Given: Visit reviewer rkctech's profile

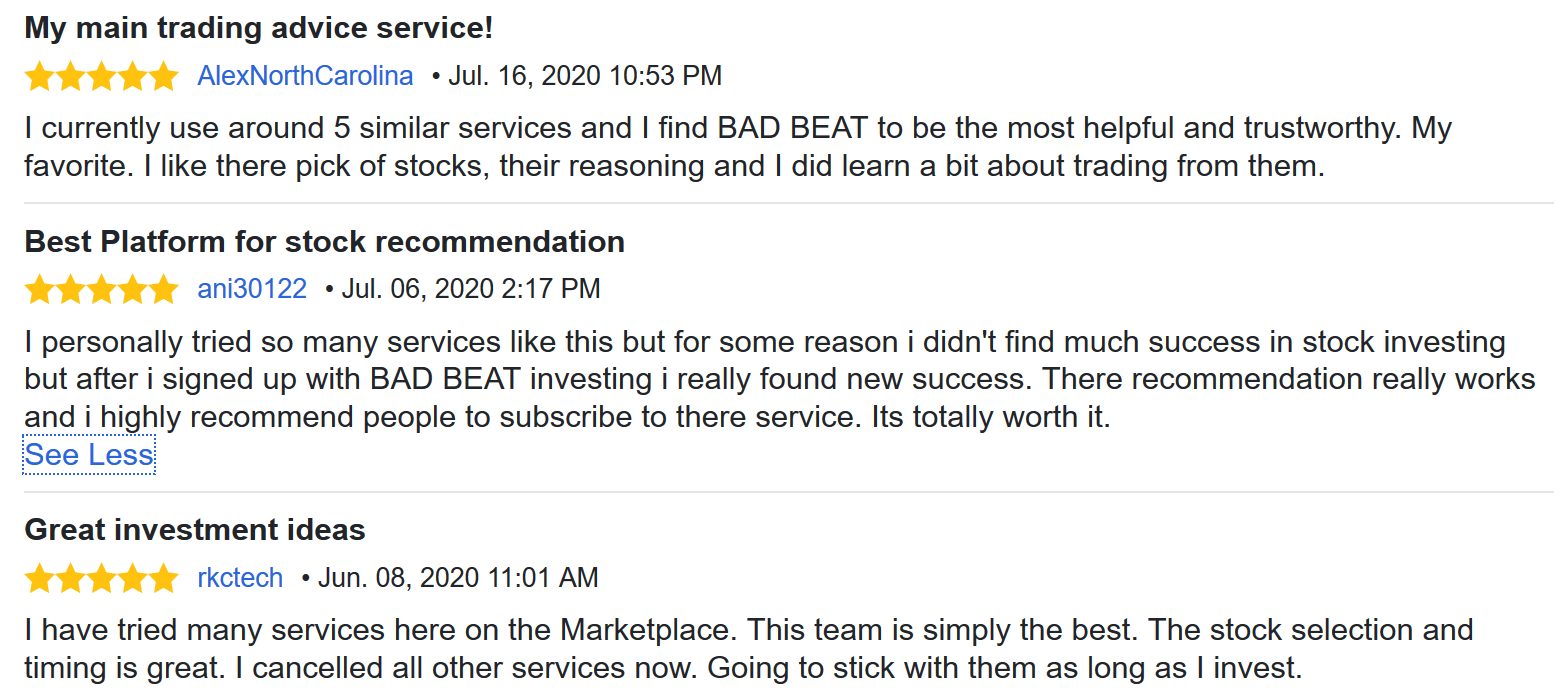Looking at the screenshot, I should [x=240, y=578].
